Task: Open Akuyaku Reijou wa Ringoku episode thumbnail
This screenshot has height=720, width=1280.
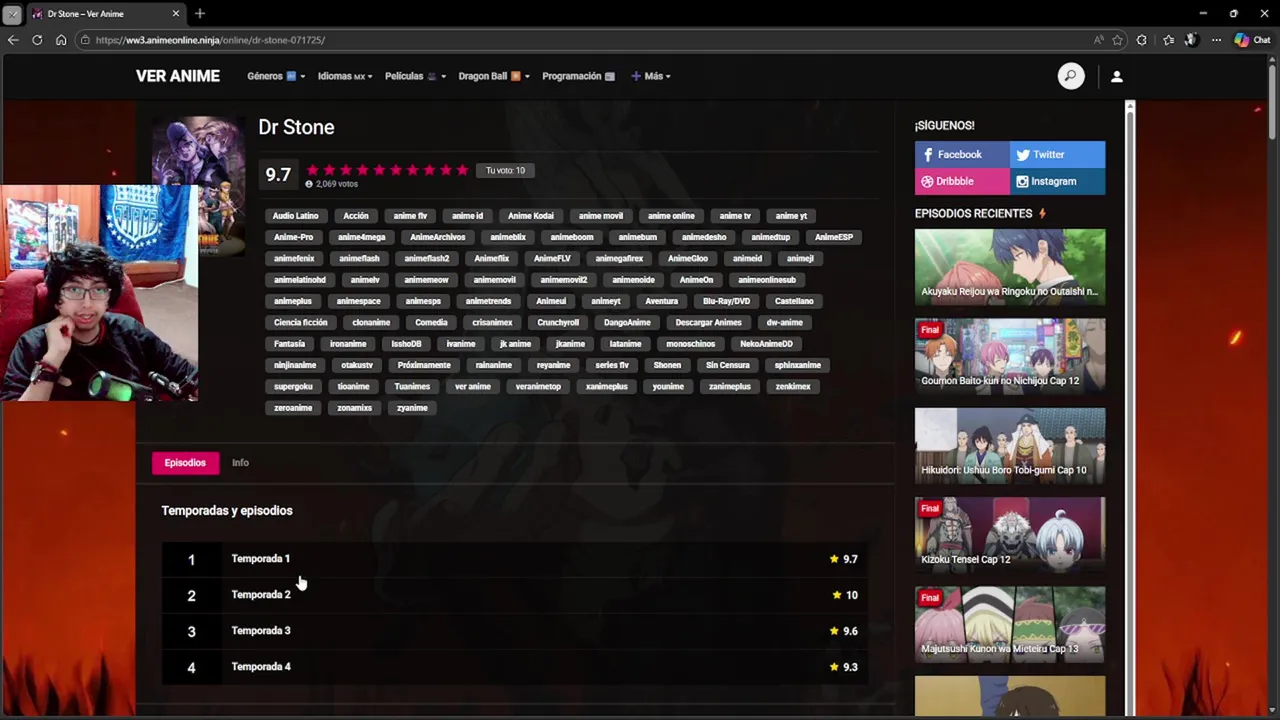Action: tap(1010, 265)
